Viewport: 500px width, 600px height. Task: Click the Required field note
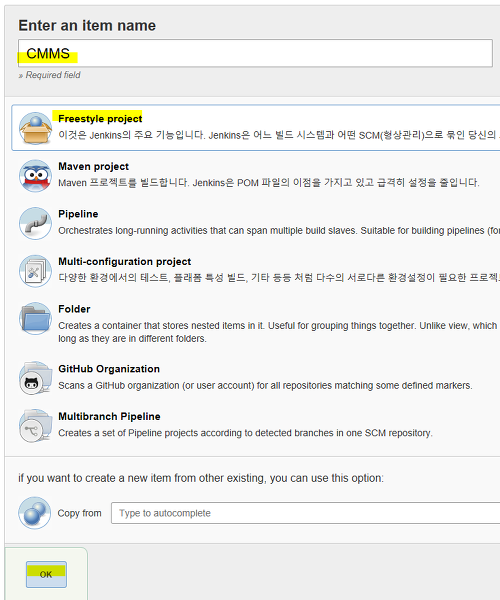coord(49,75)
